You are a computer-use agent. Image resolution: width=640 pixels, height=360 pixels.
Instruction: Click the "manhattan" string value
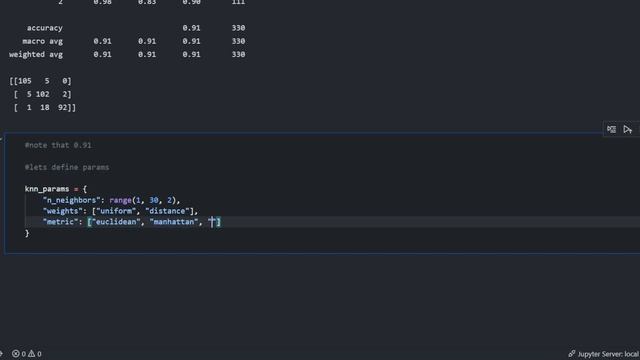(174, 222)
